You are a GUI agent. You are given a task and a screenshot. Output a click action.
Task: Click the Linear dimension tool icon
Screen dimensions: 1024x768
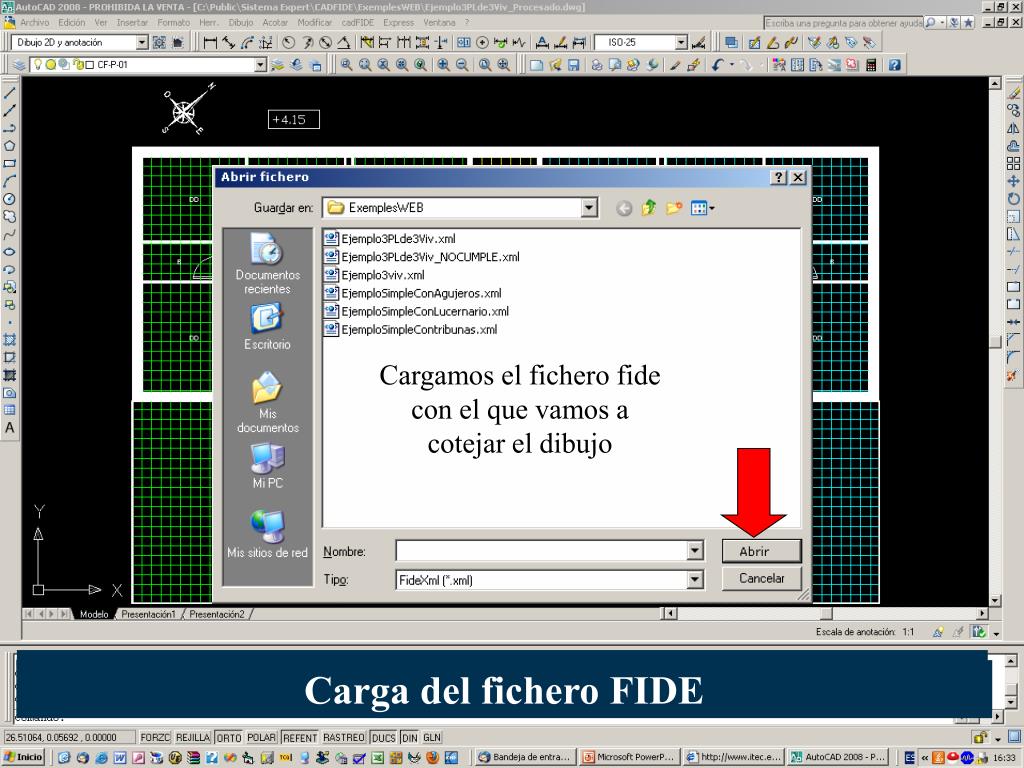point(210,43)
